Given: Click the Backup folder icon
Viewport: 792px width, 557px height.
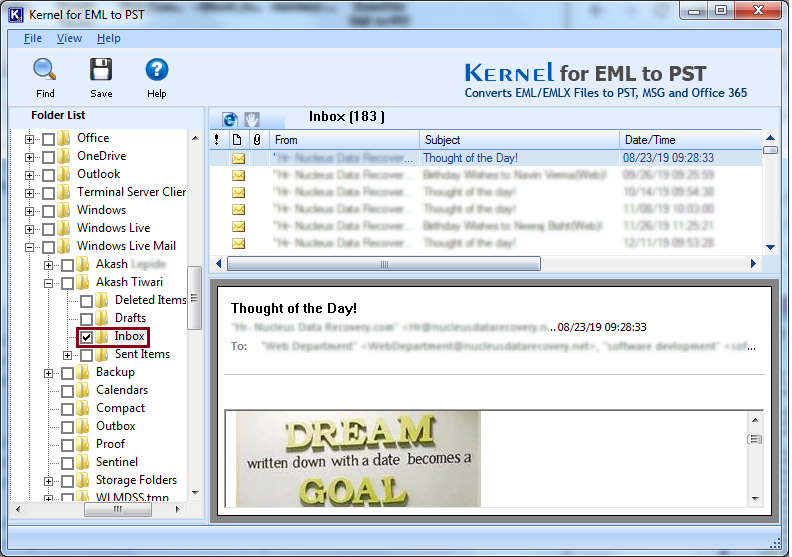Looking at the screenshot, I should [x=83, y=373].
